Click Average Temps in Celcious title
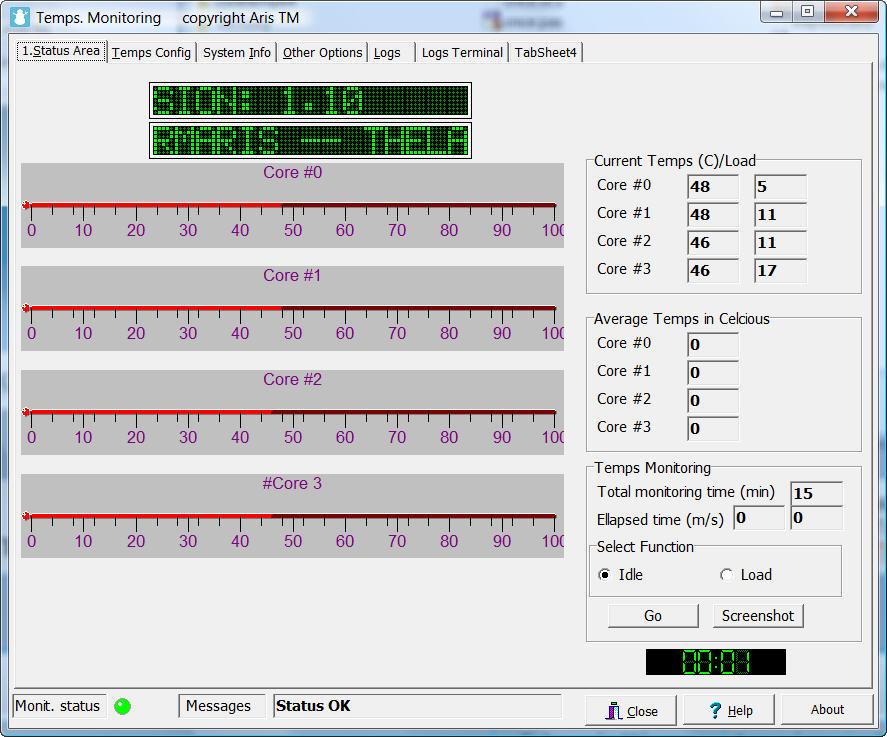This screenshot has height=737, width=887. pos(682,319)
